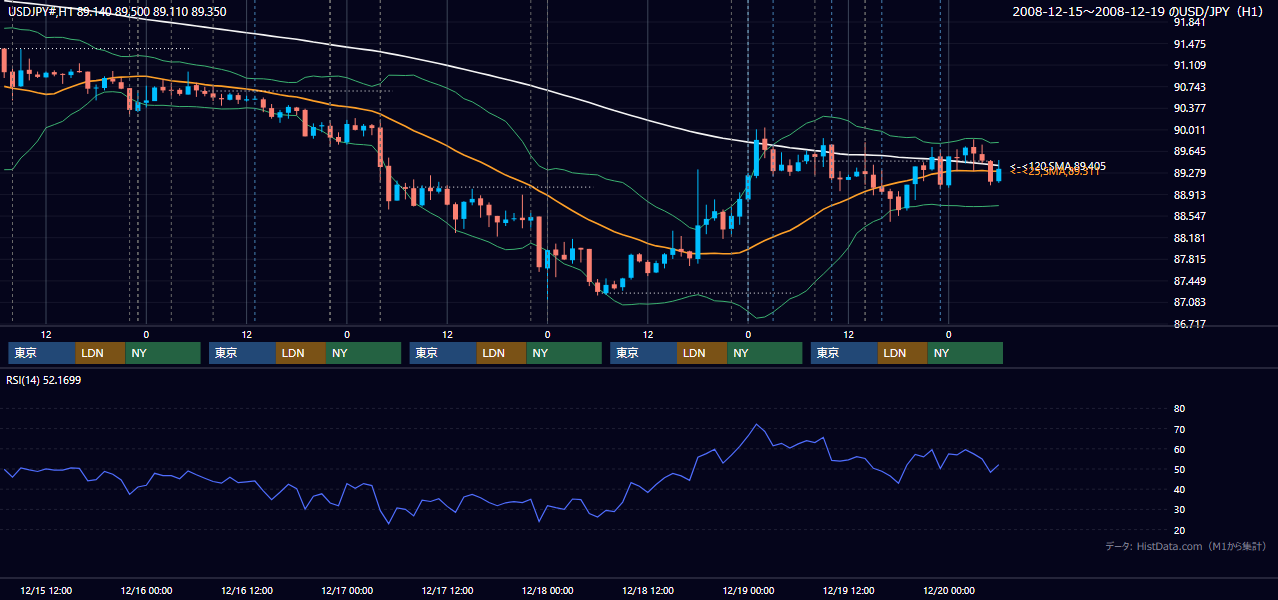Select price axis value 91.841
1278x600 pixels.
click(1189, 22)
